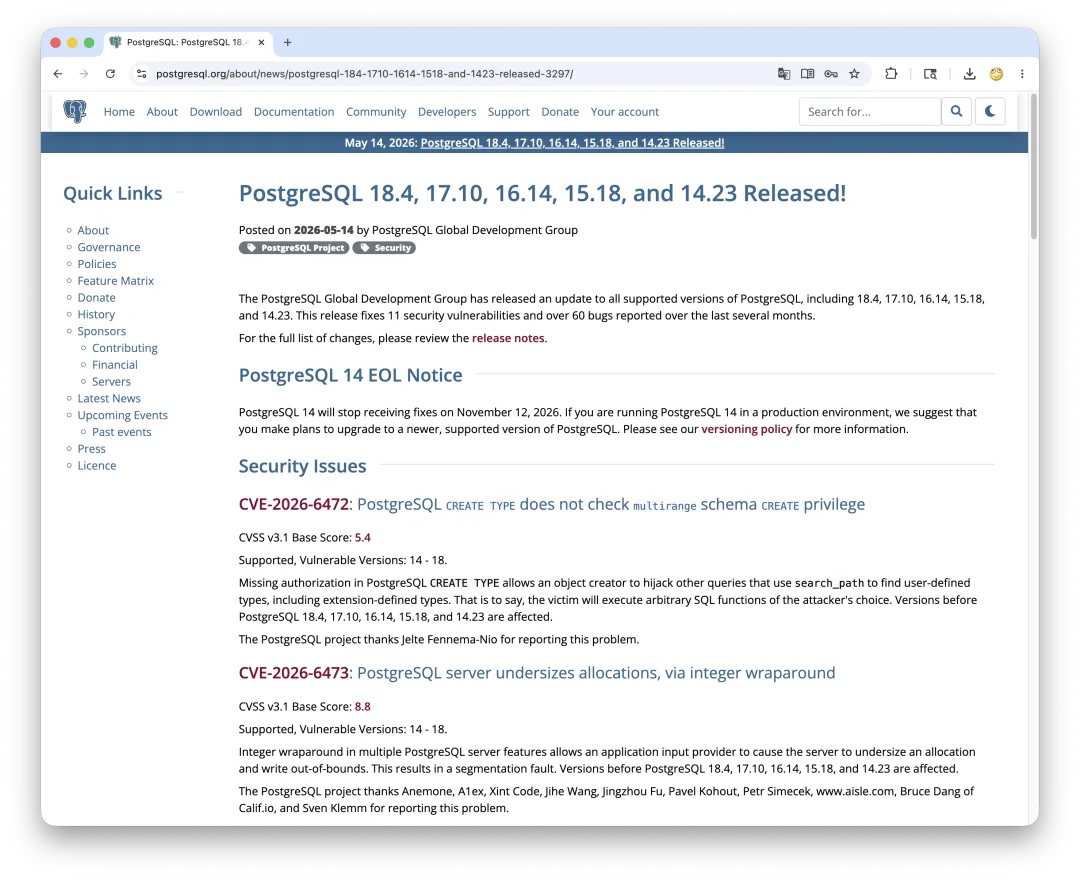Click the Search for... input field
This screenshot has width=1080, height=880.
(869, 111)
